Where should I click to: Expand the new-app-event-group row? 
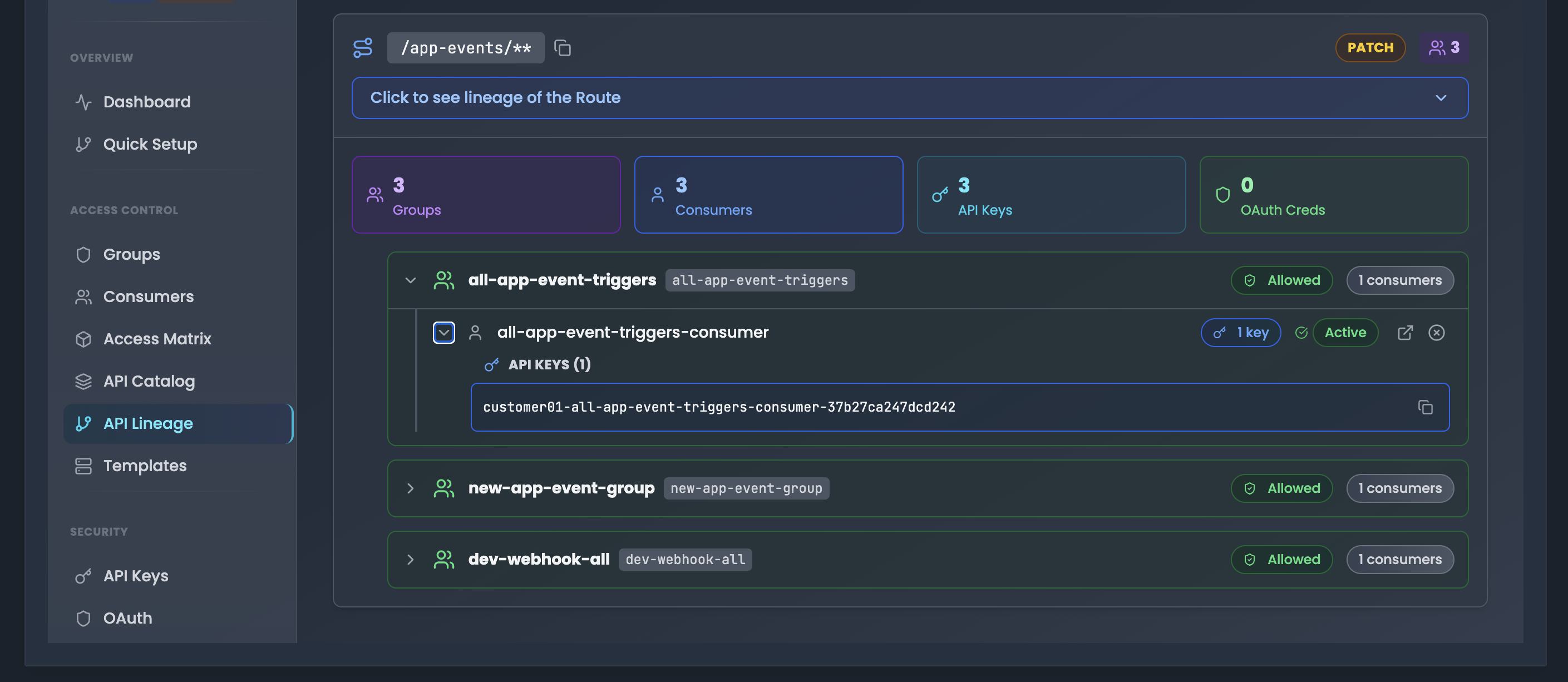pos(410,488)
